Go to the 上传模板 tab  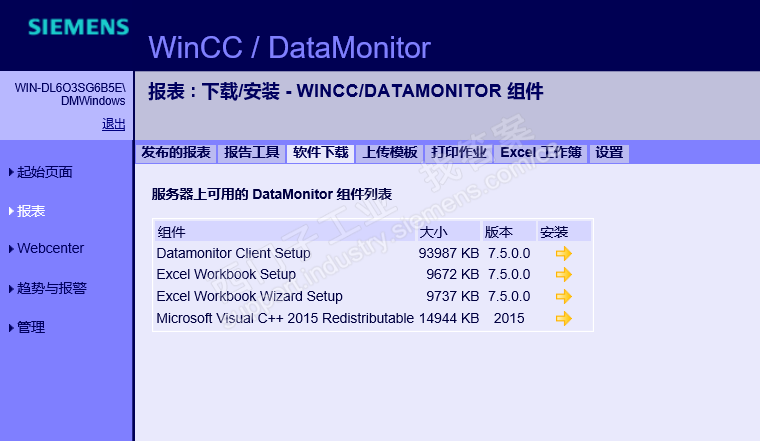389,153
